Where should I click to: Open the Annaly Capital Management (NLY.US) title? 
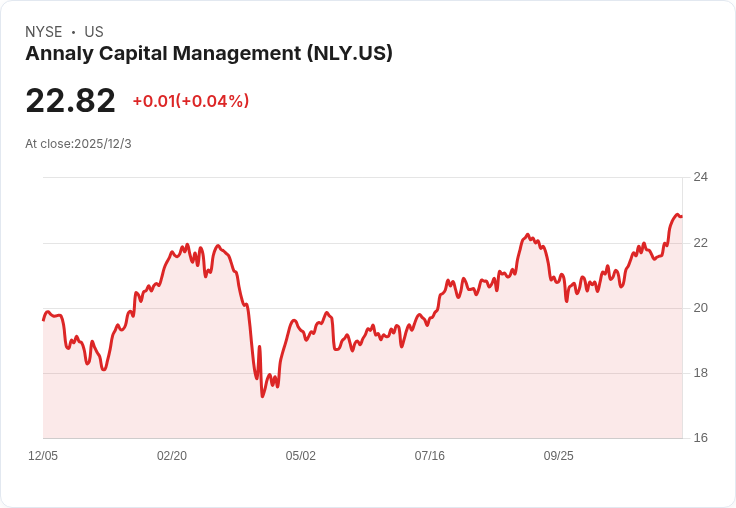click(209, 54)
